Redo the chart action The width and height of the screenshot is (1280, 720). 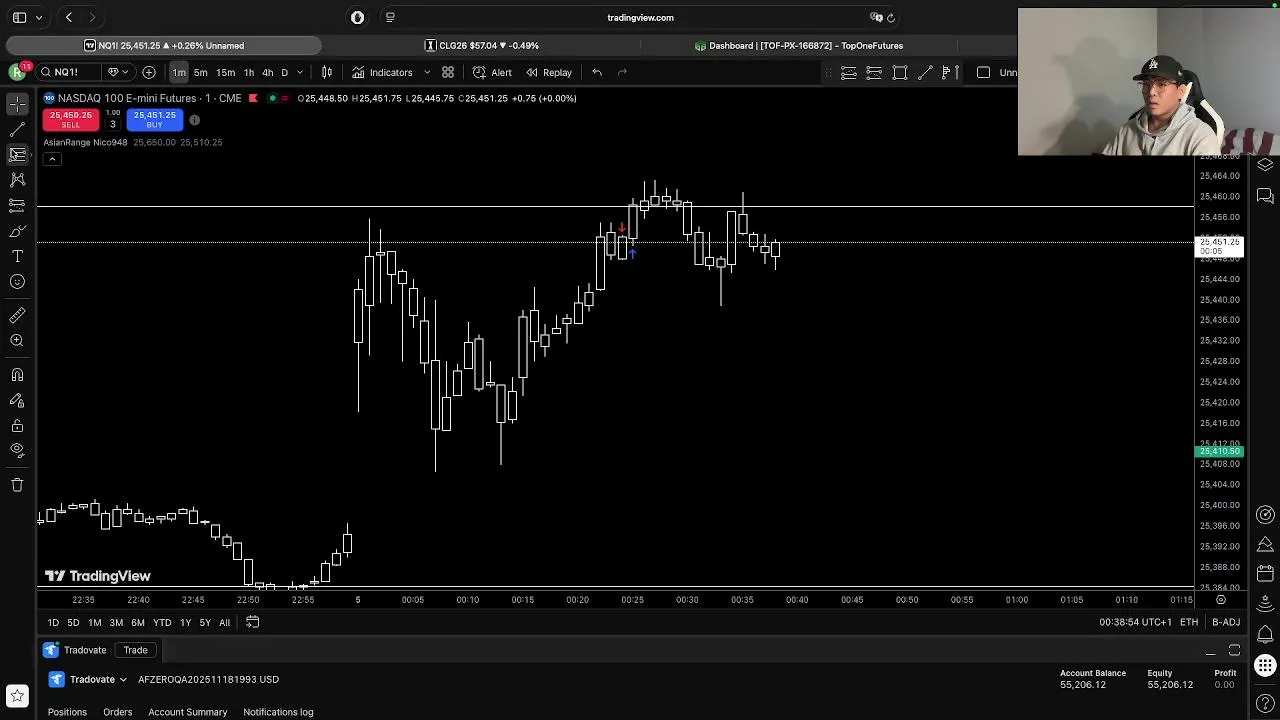click(x=622, y=72)
